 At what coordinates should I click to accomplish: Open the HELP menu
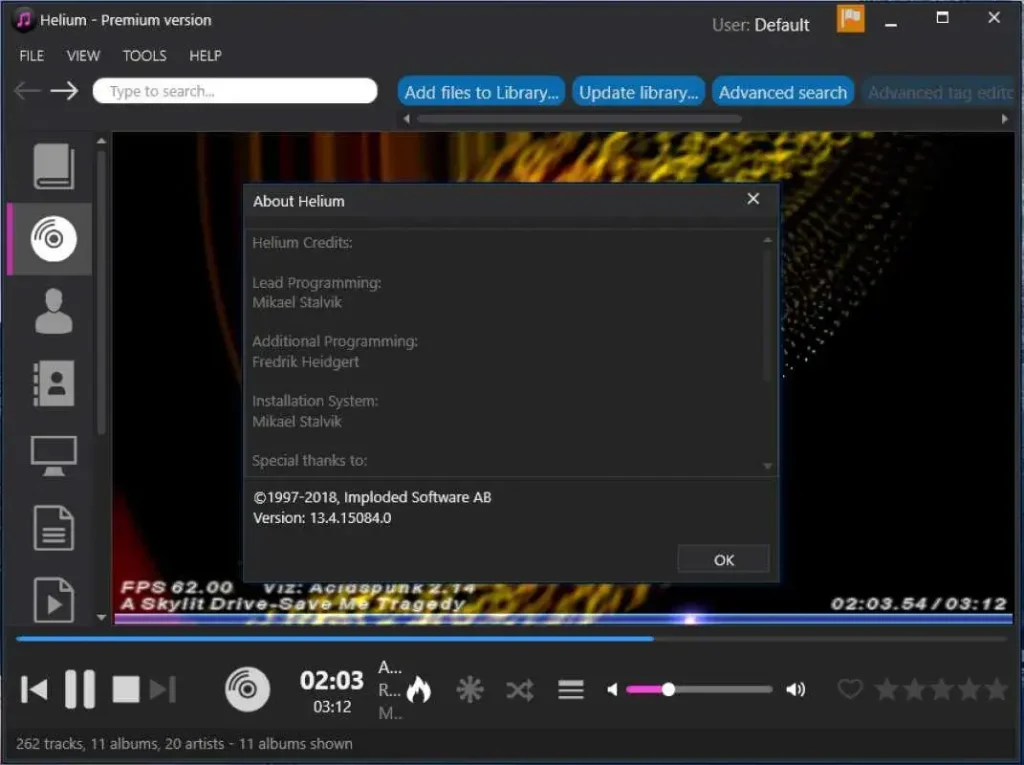(205, 56)
